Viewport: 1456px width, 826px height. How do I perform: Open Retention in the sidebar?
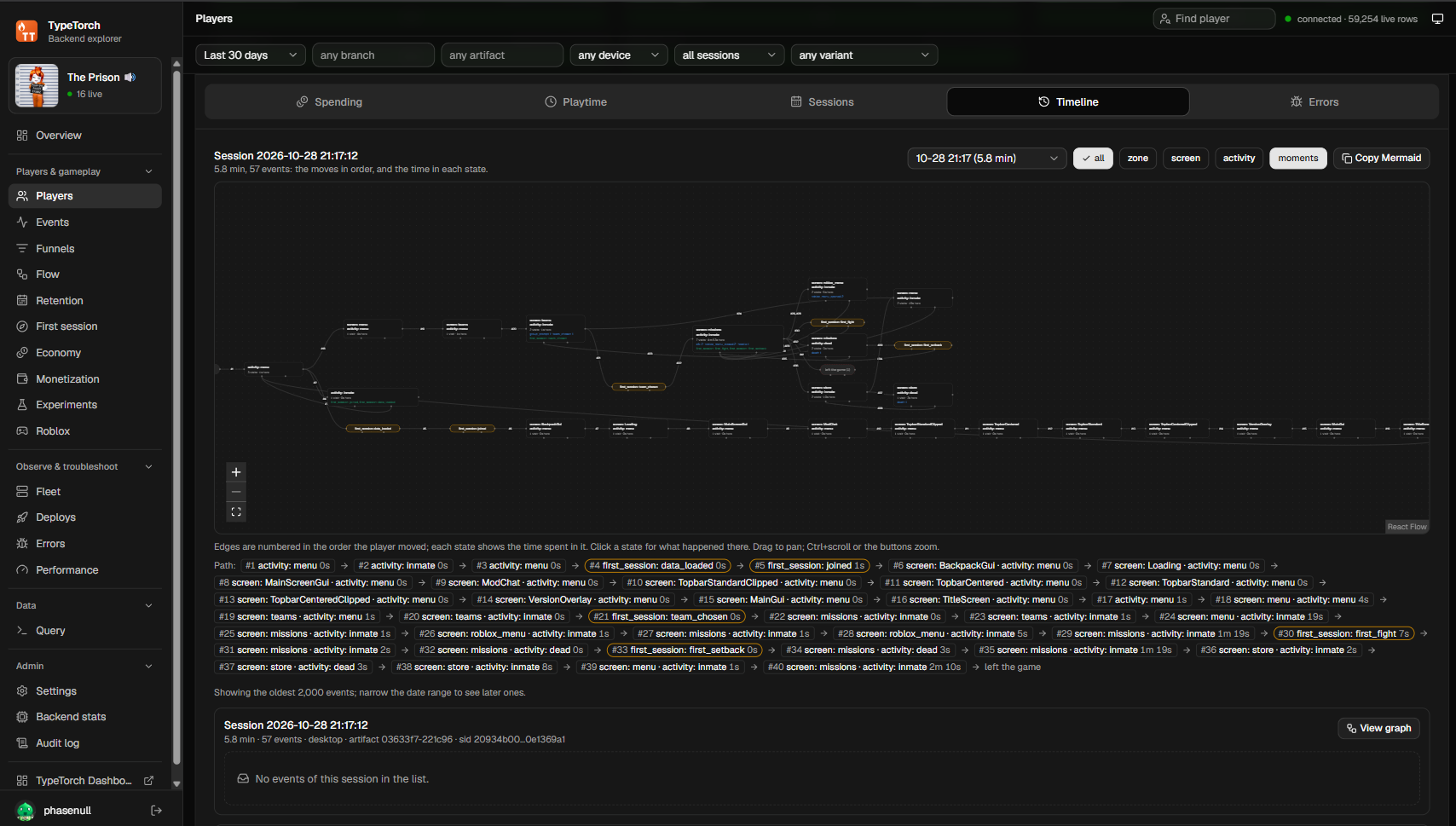[x=85, y=301]
